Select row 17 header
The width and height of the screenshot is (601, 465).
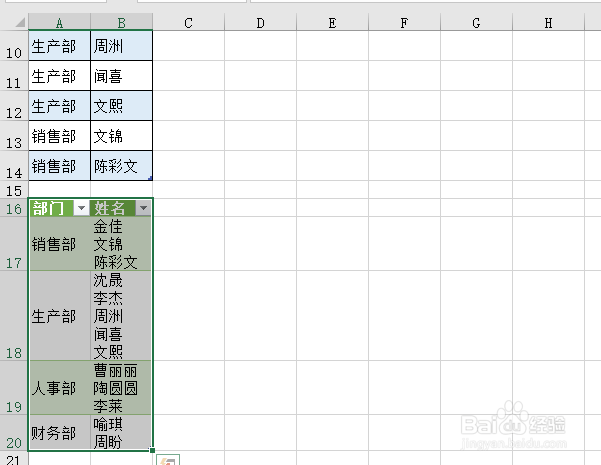tap(14, 244)
